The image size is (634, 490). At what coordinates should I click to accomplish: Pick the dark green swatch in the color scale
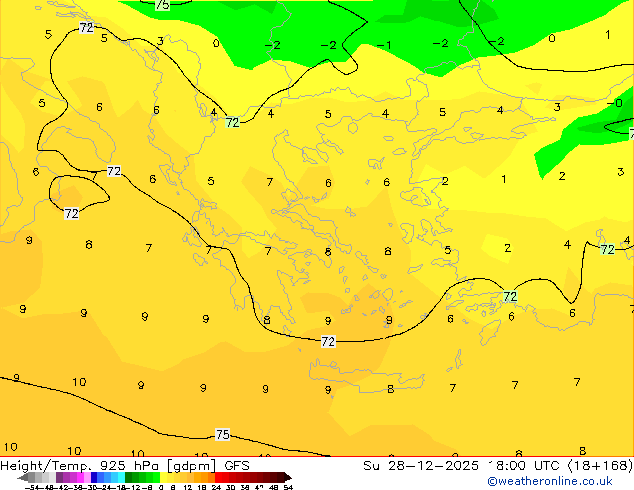(129, 477)
